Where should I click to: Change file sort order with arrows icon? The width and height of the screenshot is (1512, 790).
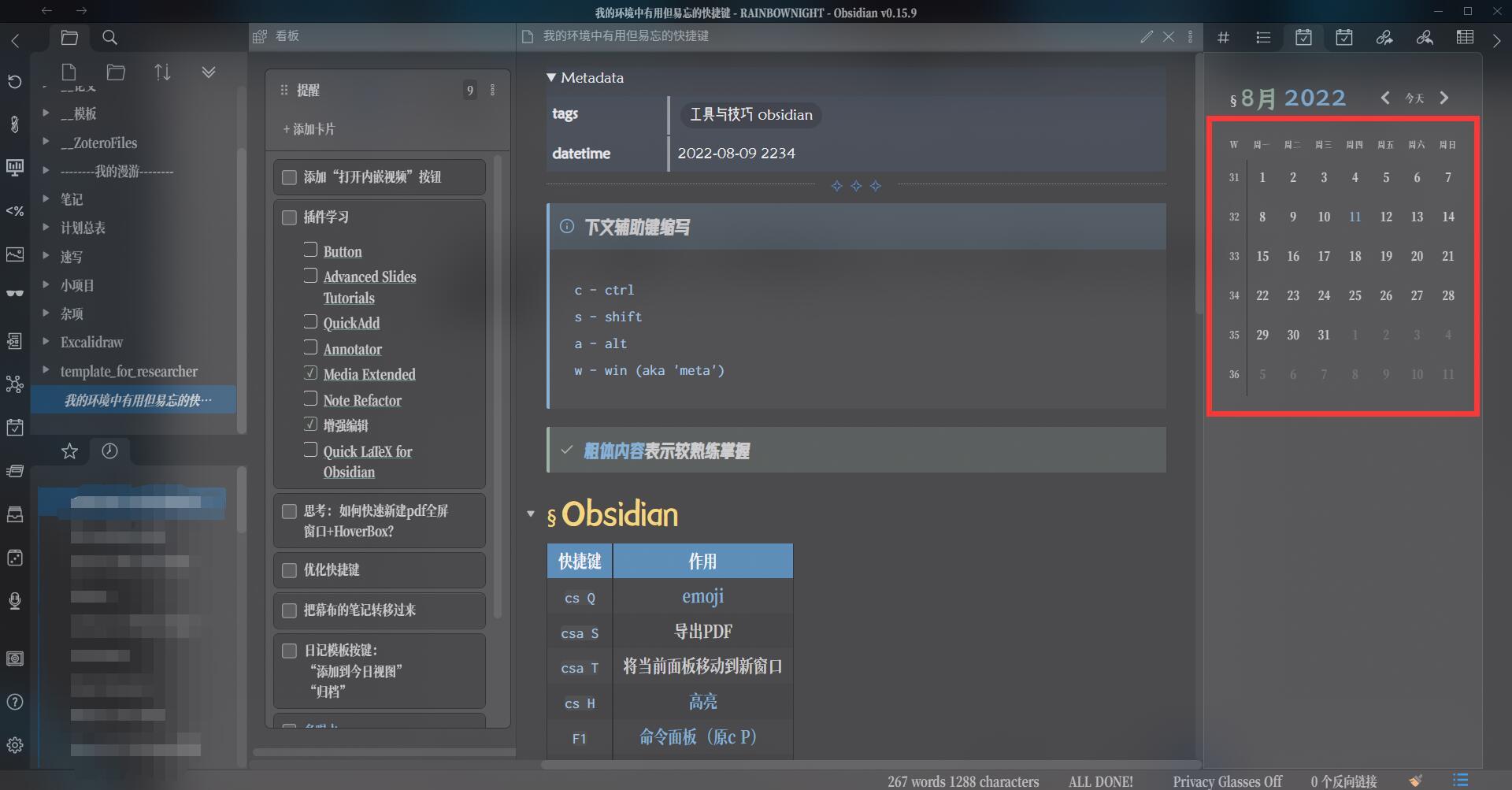coord(162,72)
